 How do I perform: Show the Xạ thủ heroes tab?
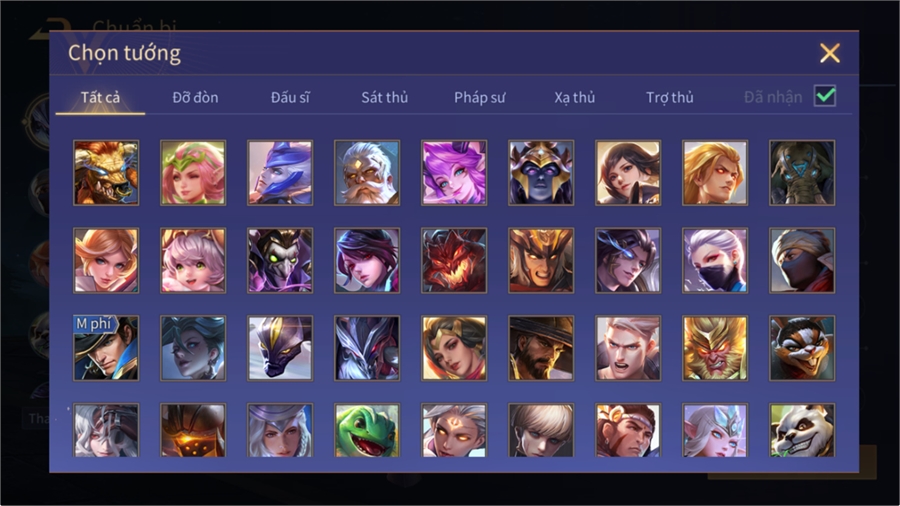coord(575,98)
